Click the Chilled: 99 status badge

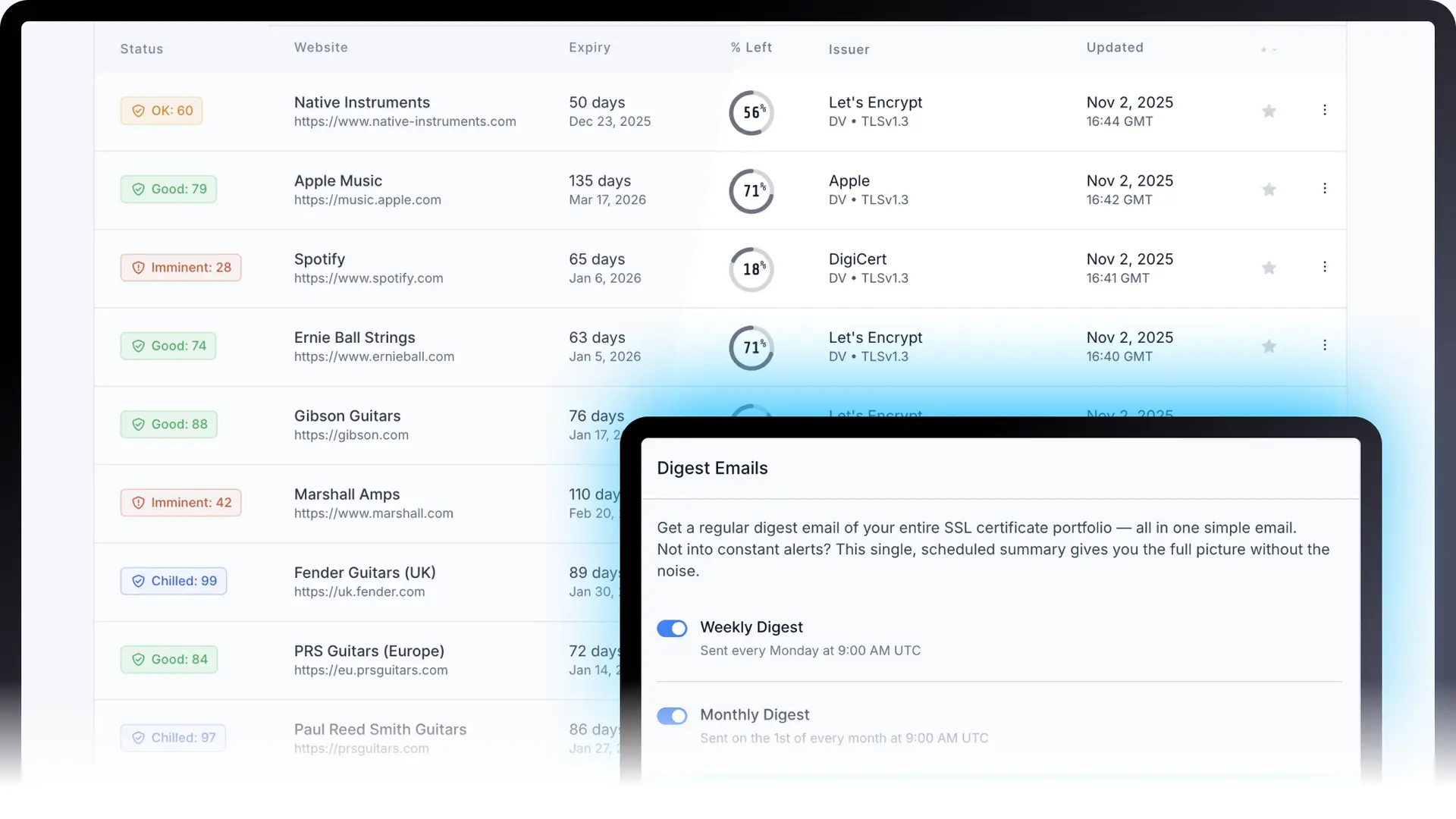174,581
